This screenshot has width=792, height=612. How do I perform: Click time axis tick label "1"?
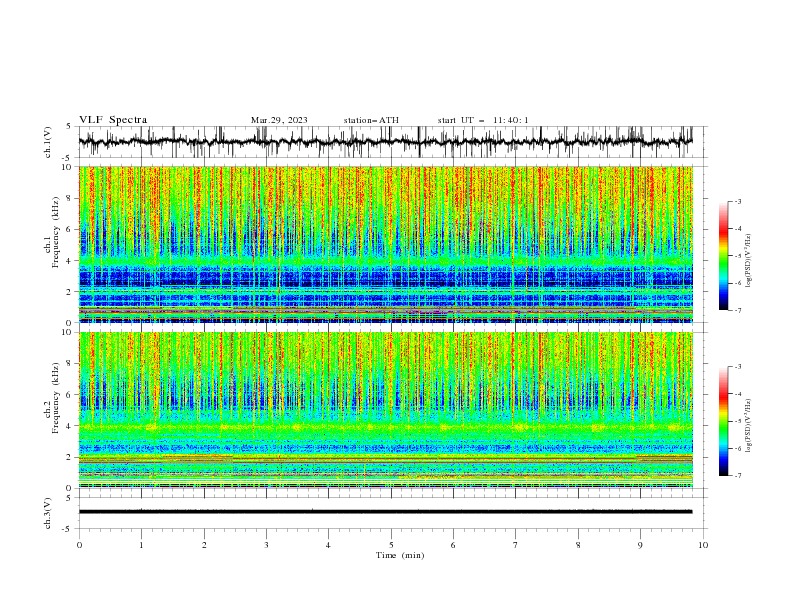click(x=141, y=545)
